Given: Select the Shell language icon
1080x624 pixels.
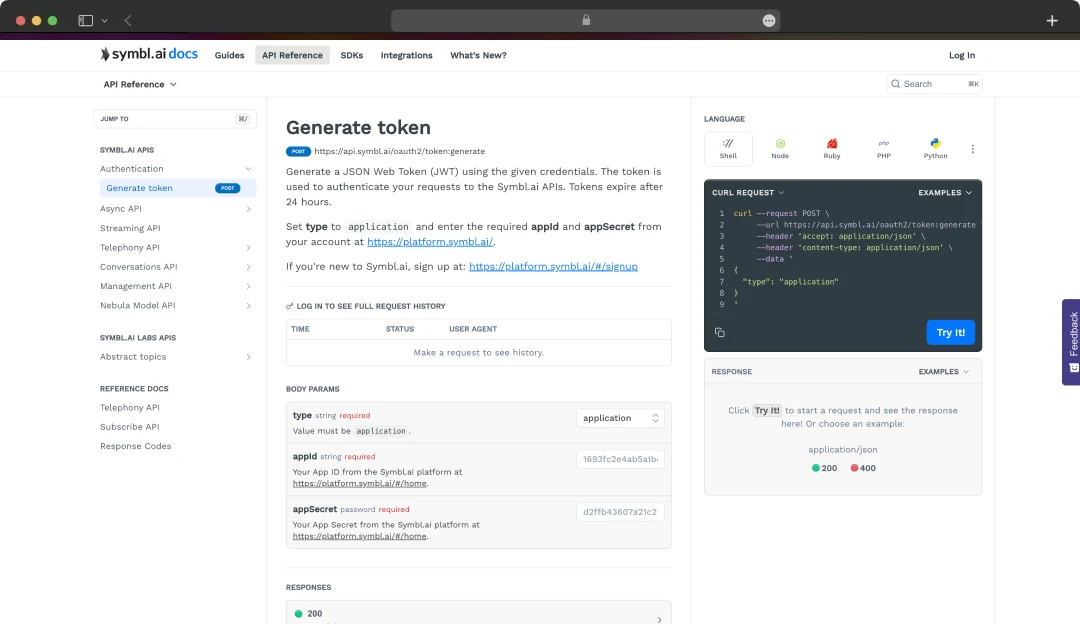Looking at the screenshot, I should (728, 148).
